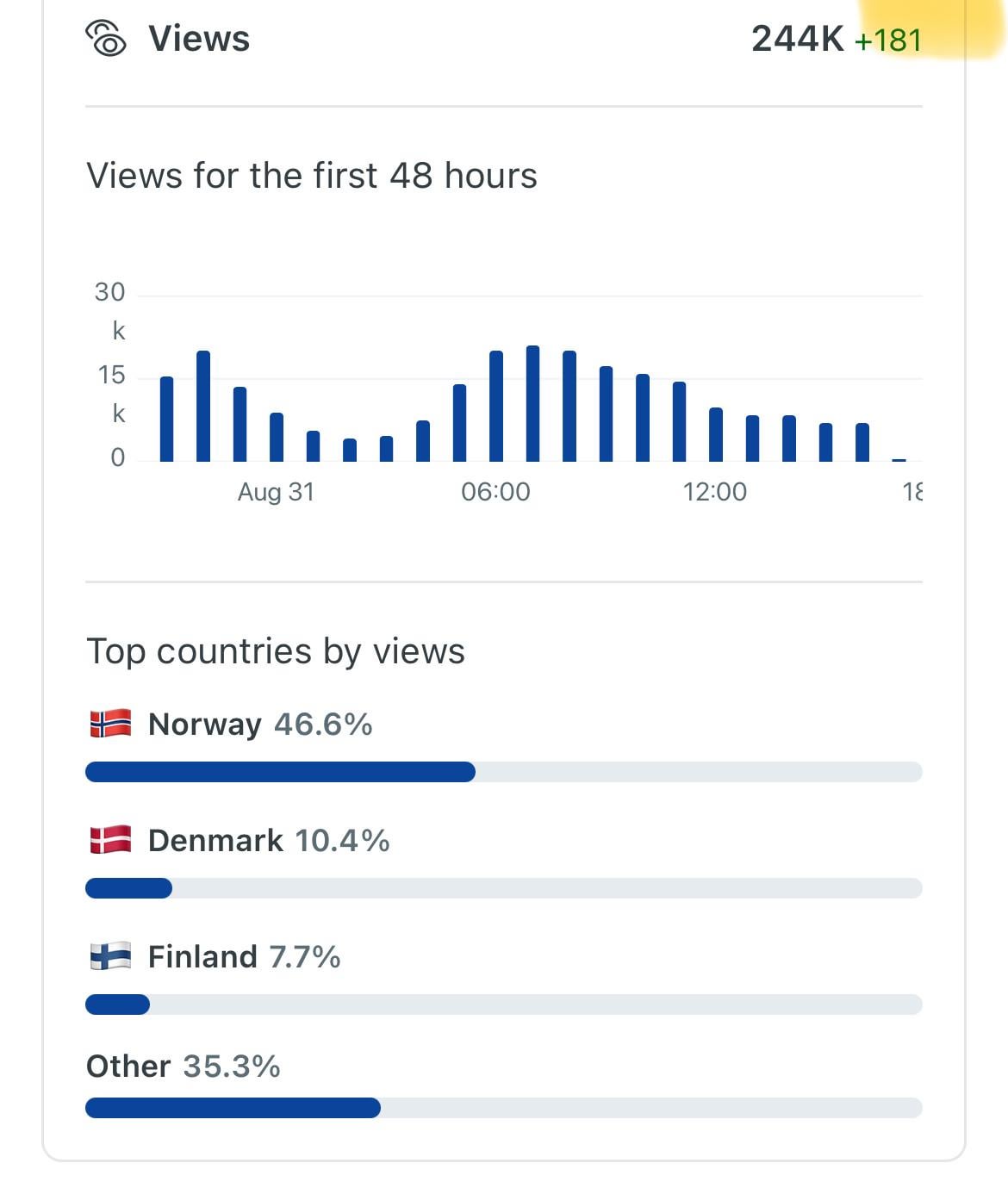The image size is (1008, 1188).
Task: Tap the Denmark flag icon
Action: coord(110,840)
